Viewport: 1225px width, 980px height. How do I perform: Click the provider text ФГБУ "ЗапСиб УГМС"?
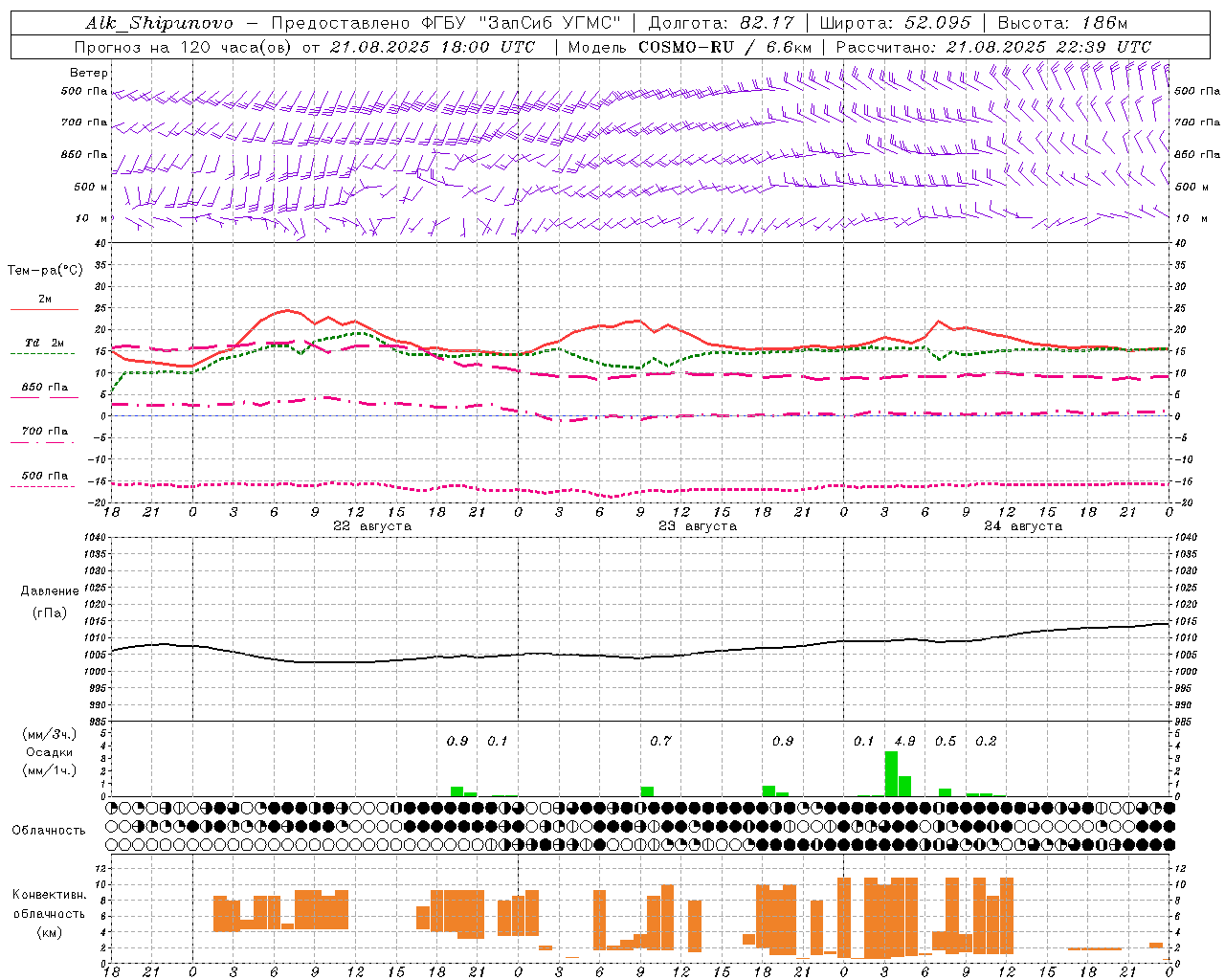(522, 23)
